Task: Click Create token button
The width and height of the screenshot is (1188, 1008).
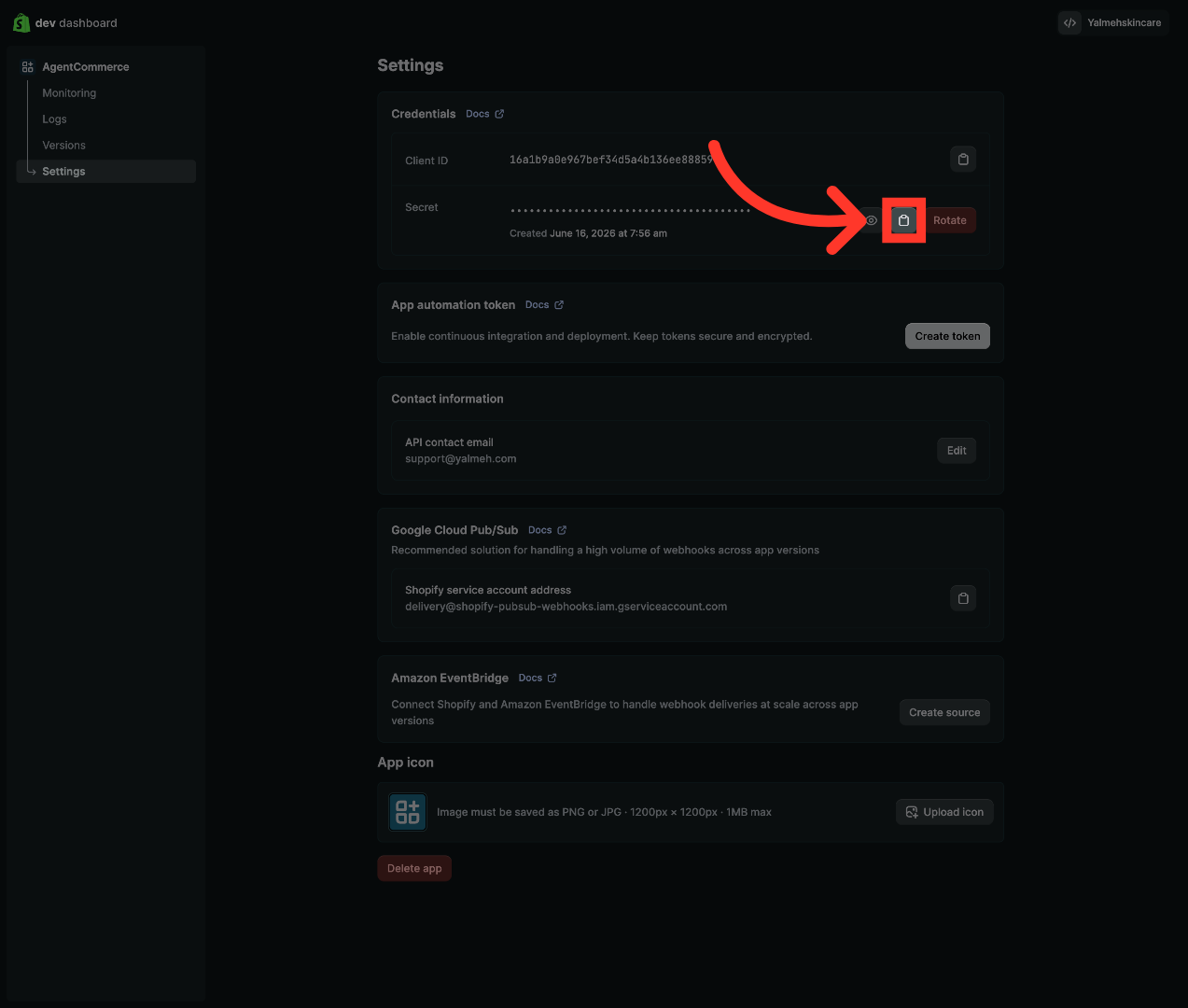Action: 947,336
